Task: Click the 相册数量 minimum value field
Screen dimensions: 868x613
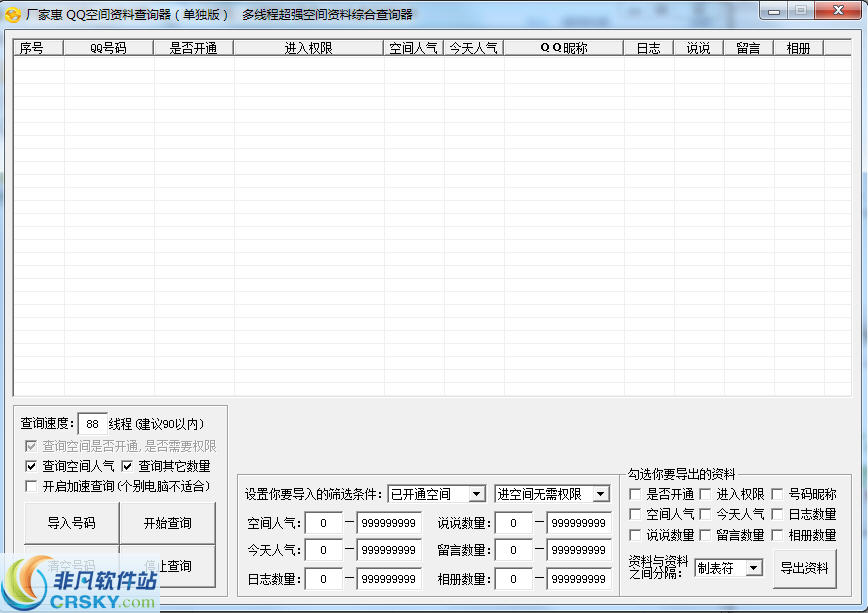Action: pos(514,579)
